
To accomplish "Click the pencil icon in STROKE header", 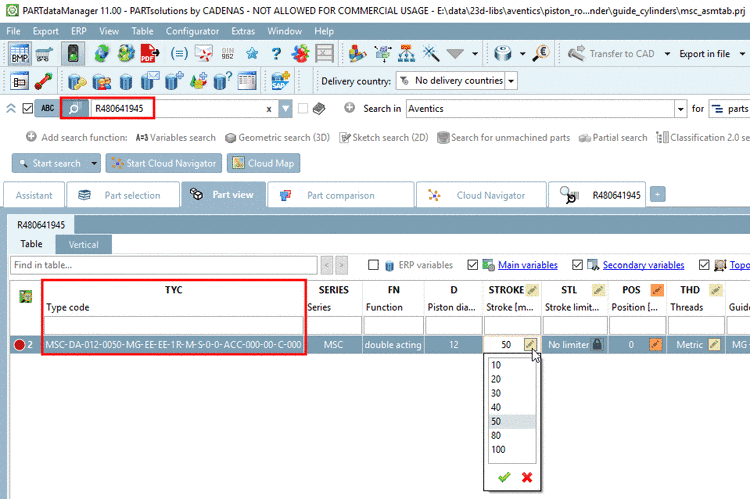I will (x=531, y=290).
